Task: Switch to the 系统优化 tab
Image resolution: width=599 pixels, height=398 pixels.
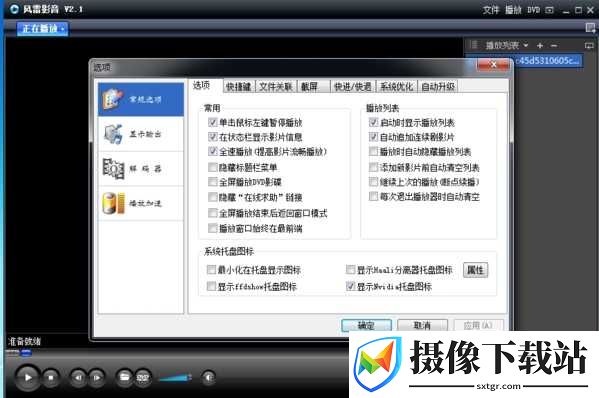Action: click(397, 87)
